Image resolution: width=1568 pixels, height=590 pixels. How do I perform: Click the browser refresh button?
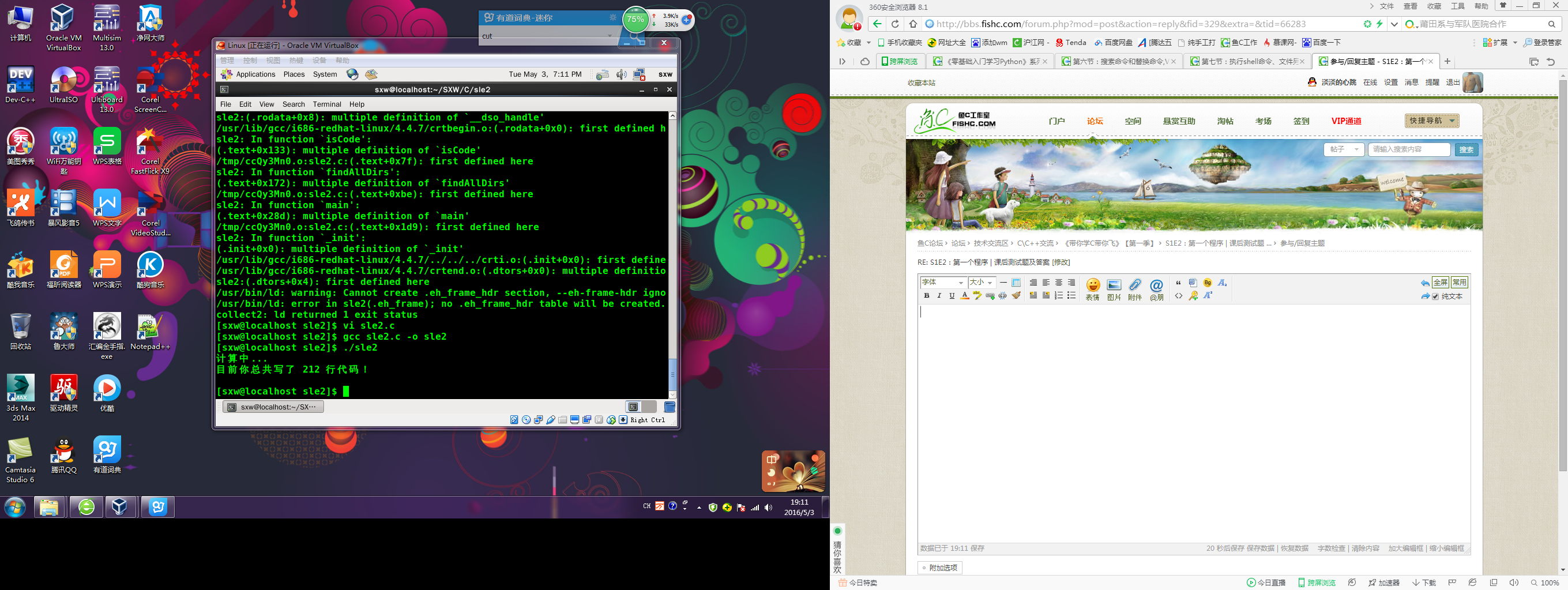(895, 24)
